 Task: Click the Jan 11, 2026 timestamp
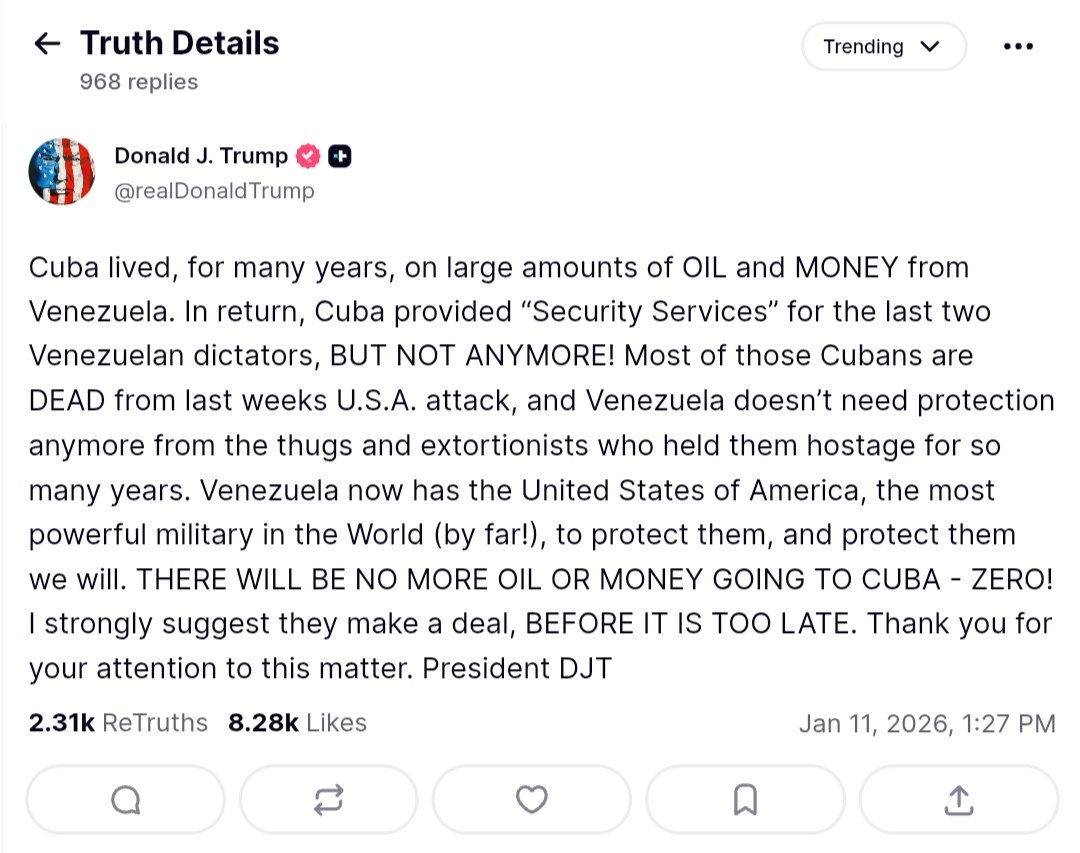point(926,723)
